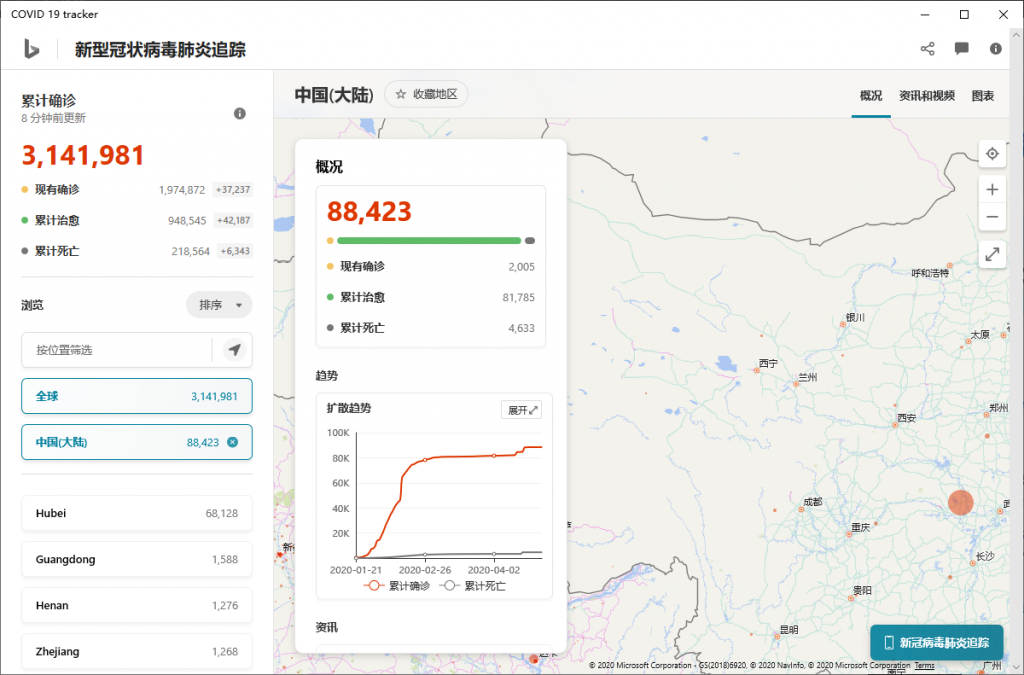The width and height of the screenshot is (1024, 675).
Task: Show info about total confirmed cases
Action: (240, 114)
